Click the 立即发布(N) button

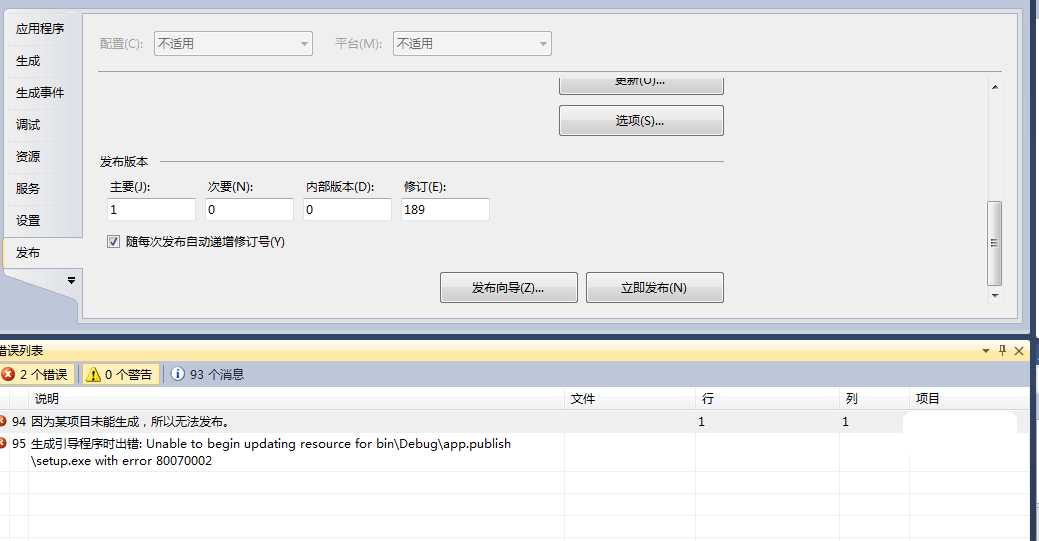(654, 288)
